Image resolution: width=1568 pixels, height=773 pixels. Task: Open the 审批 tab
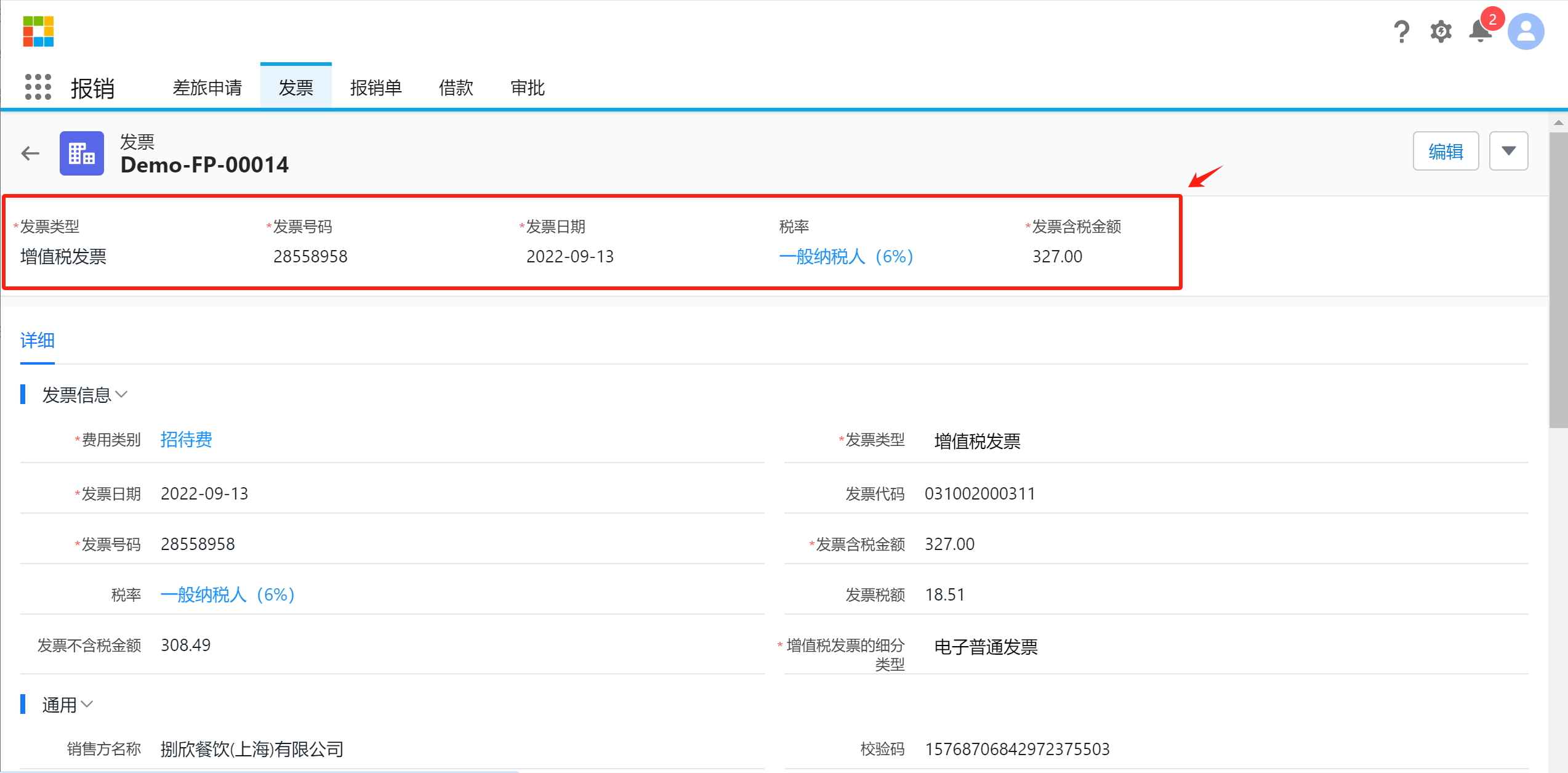point(528,88)
